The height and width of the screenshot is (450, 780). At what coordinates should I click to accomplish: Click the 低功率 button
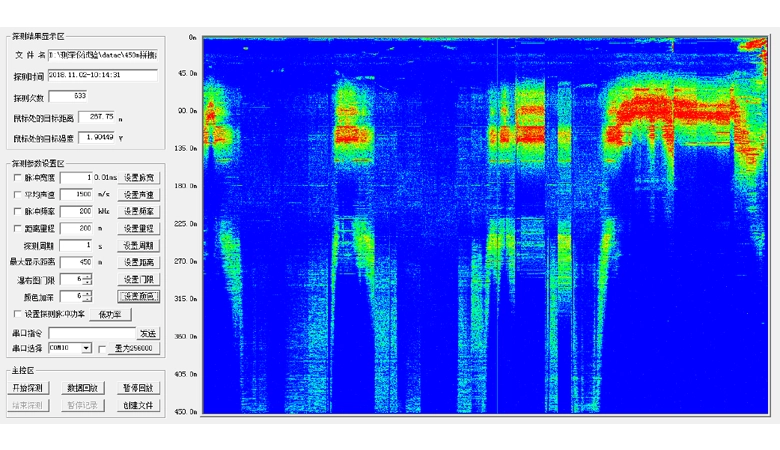pos(110,314)
